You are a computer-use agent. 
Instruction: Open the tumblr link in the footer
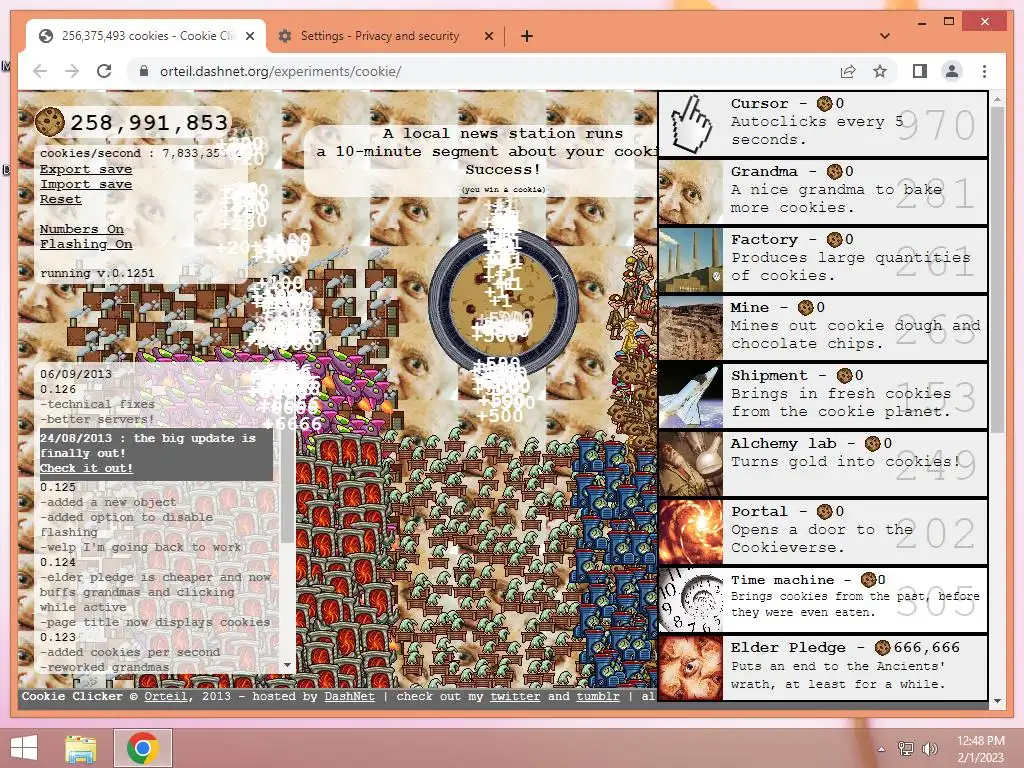click(598, 696)
